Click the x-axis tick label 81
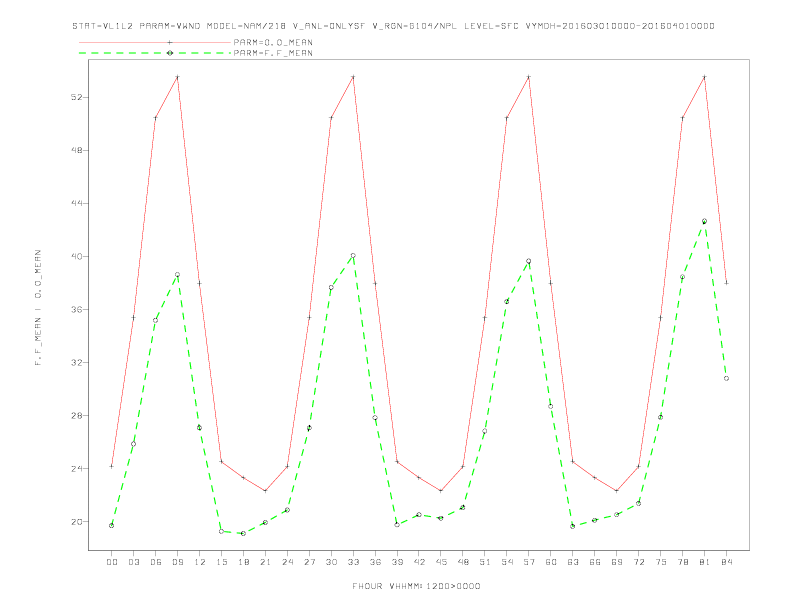792x612 pixels. (705, 562)
